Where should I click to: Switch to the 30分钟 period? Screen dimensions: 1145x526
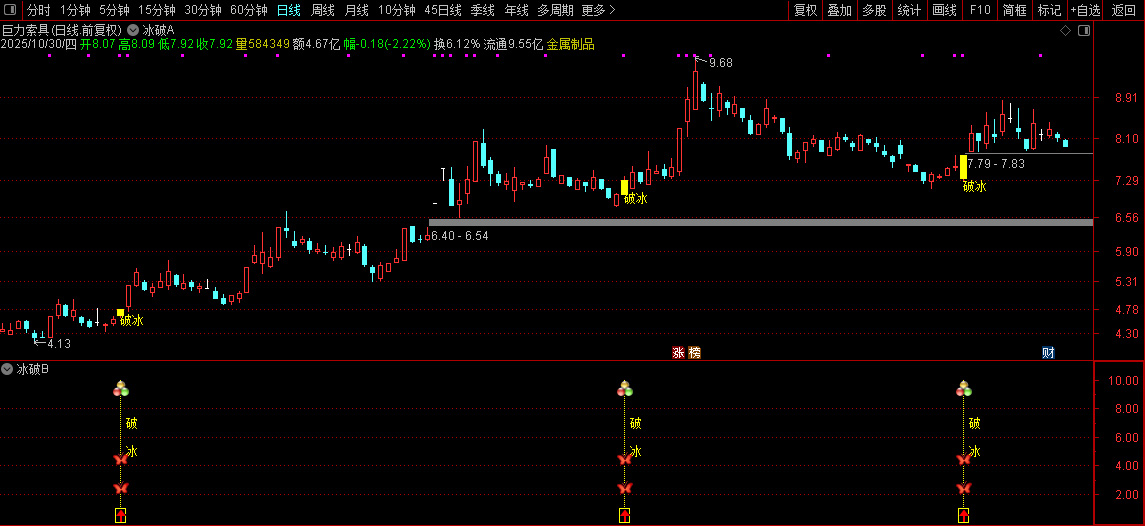(x=203, y=10)
